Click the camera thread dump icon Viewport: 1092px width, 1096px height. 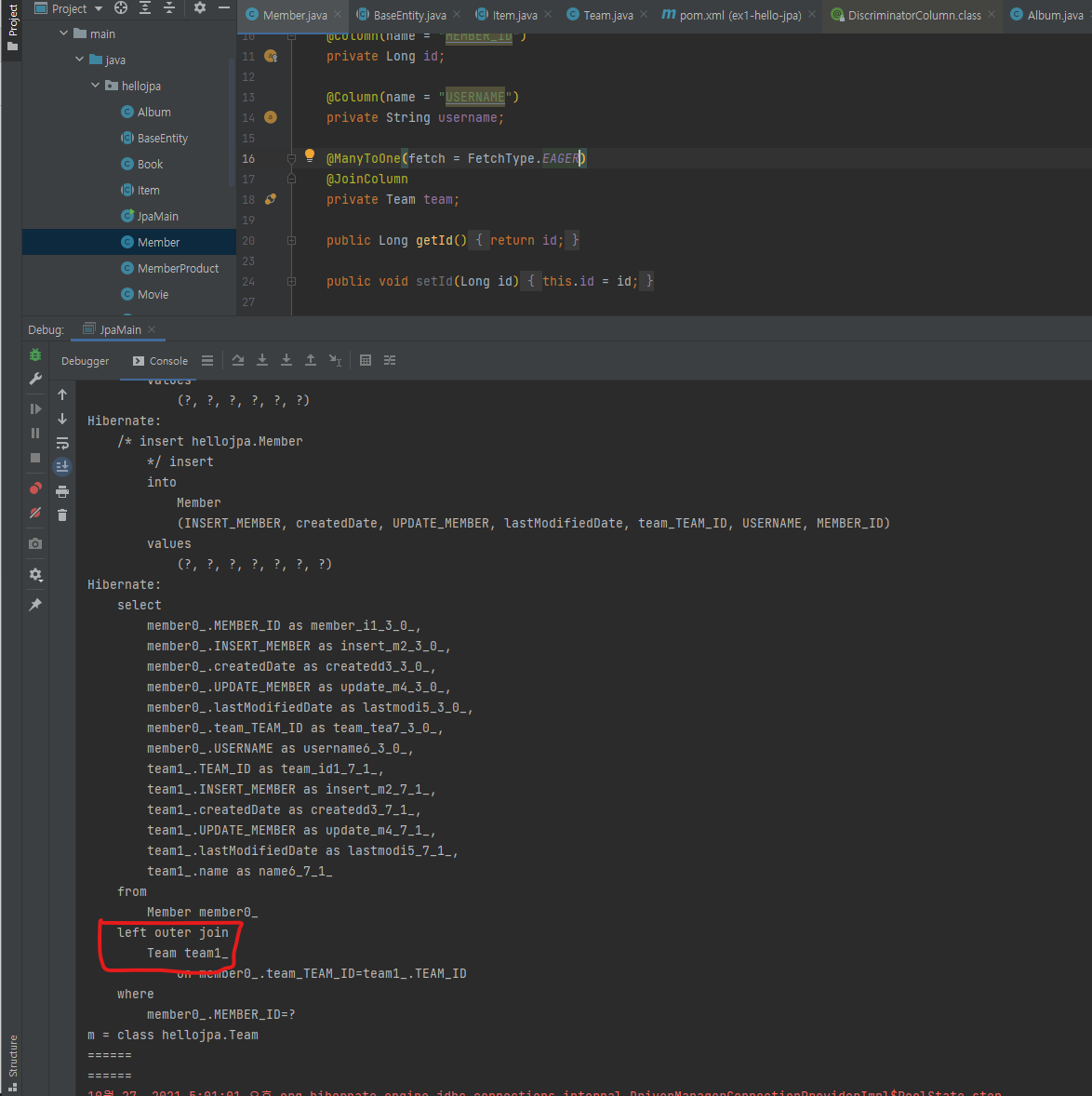(x=35, y=543)
